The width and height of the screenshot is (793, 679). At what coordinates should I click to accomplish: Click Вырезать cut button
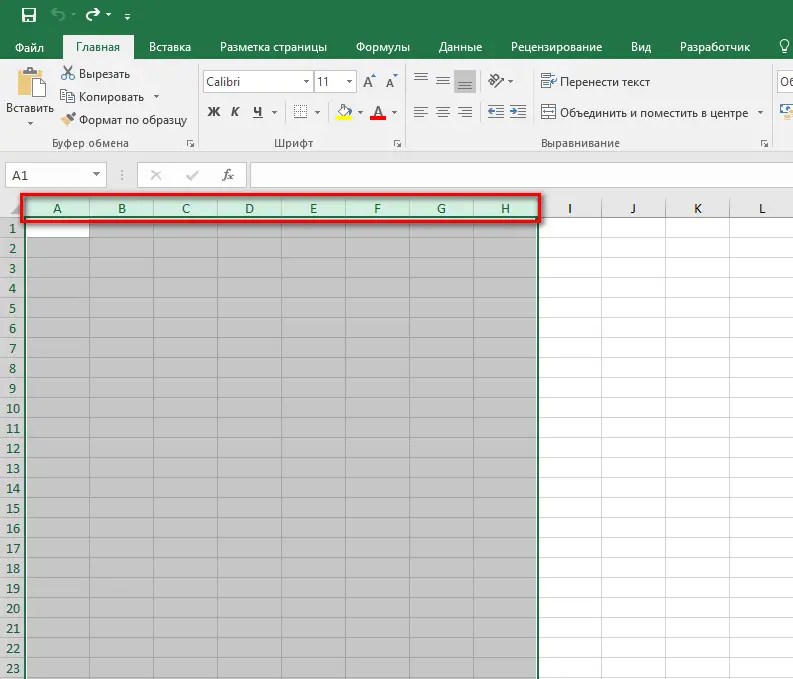tap(95, 74)
